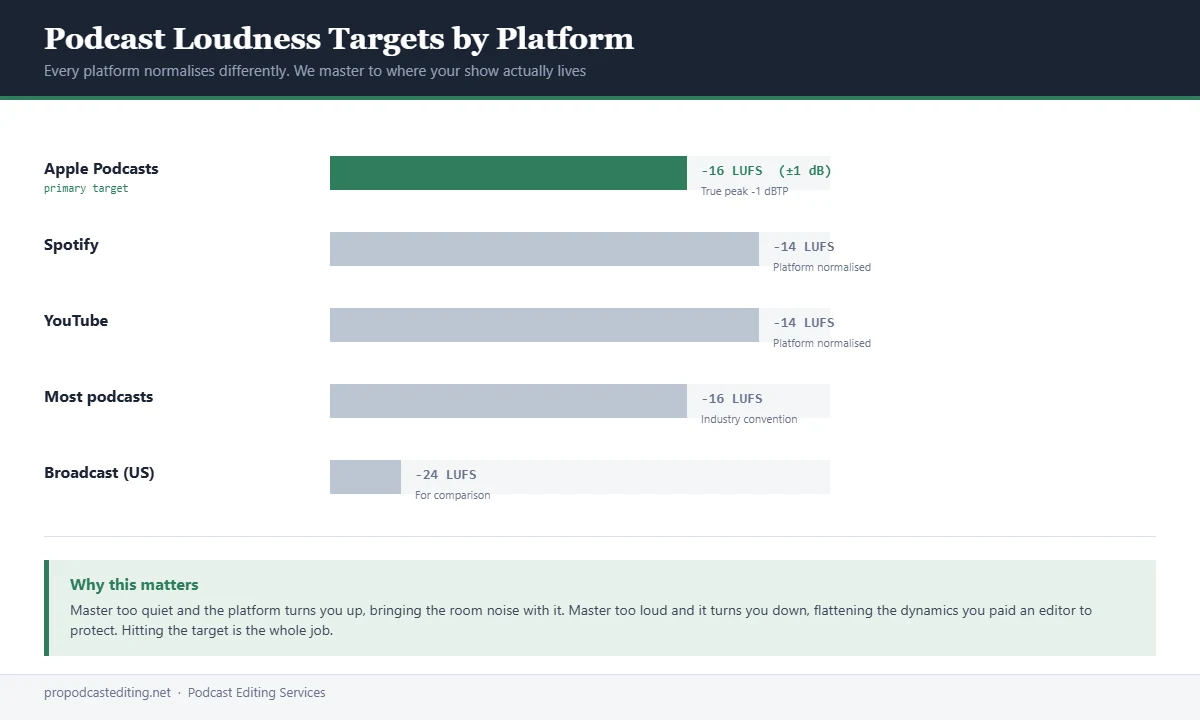Click the Most podcasts '-16 LUFS' value
Image resolution: width=1200 pixels, height=720 pixels.
732,399
